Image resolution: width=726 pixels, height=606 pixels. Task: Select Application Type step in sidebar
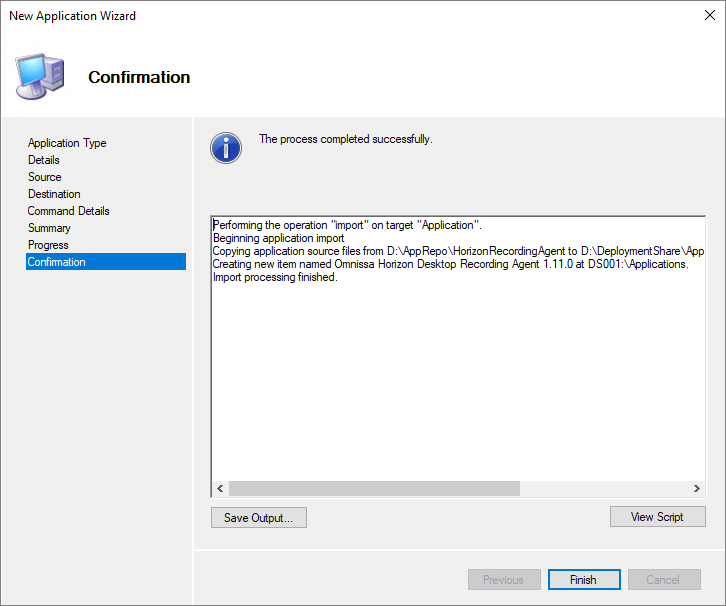click(x=67, y=143)
